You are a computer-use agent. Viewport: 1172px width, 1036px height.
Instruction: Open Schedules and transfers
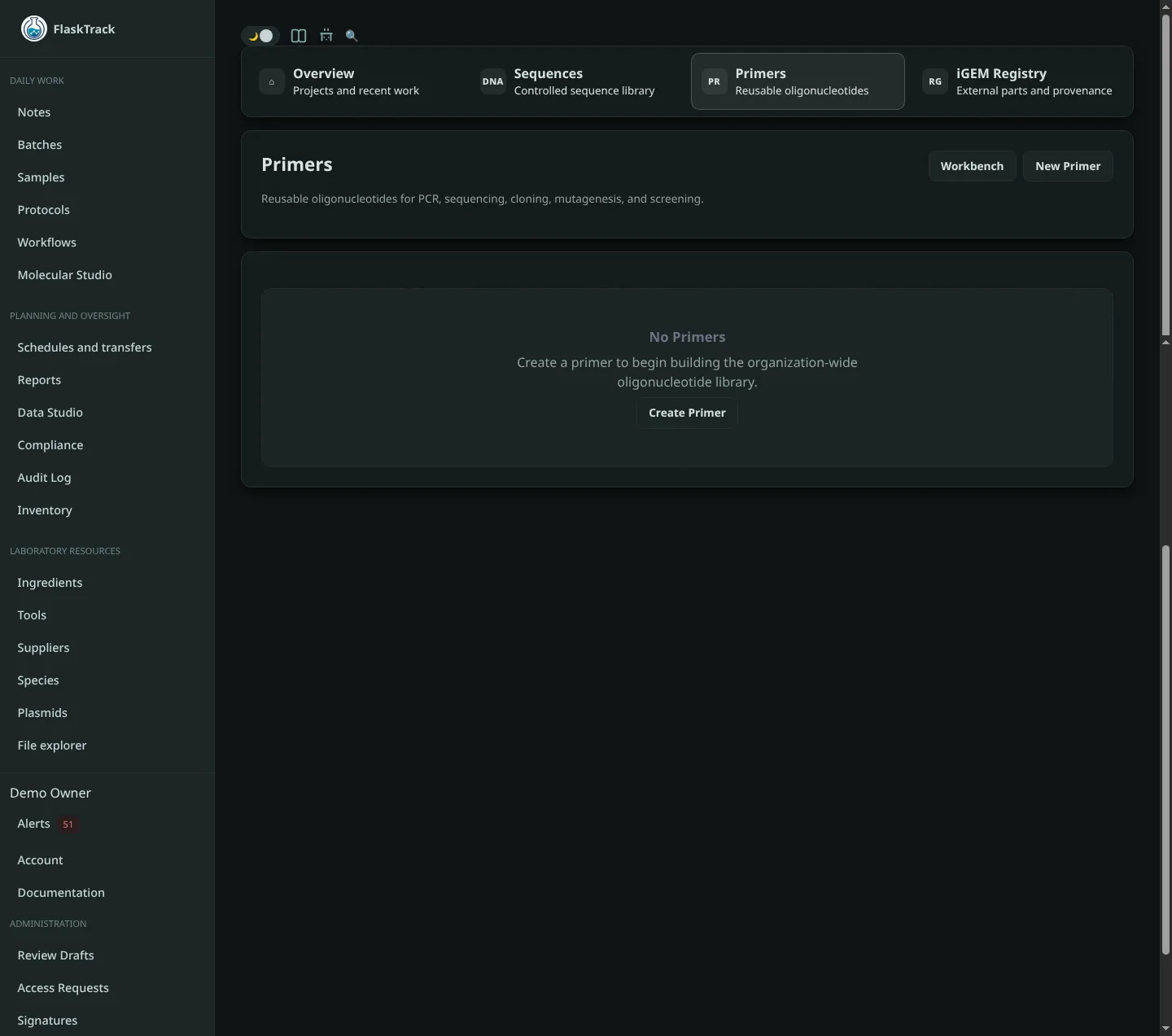click(x=107, y=348)
